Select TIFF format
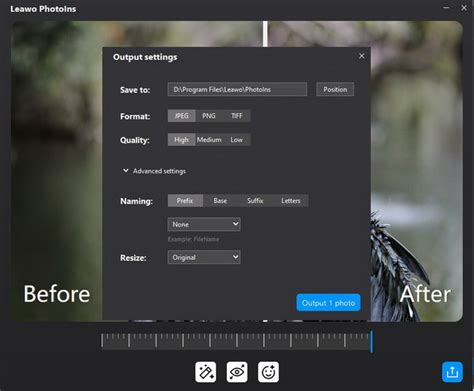Screen dimensions: 474x391 pos(237,116)
